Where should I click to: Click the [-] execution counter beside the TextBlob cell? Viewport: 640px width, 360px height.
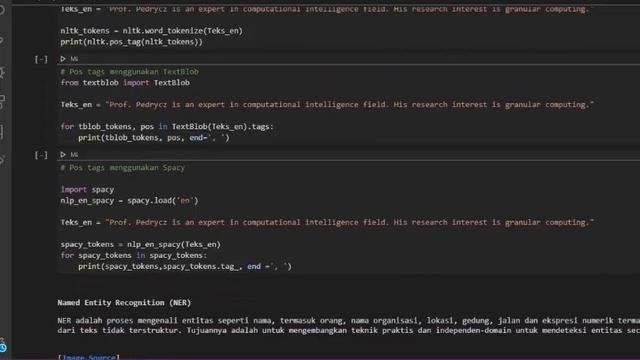(x=41, y=60)
